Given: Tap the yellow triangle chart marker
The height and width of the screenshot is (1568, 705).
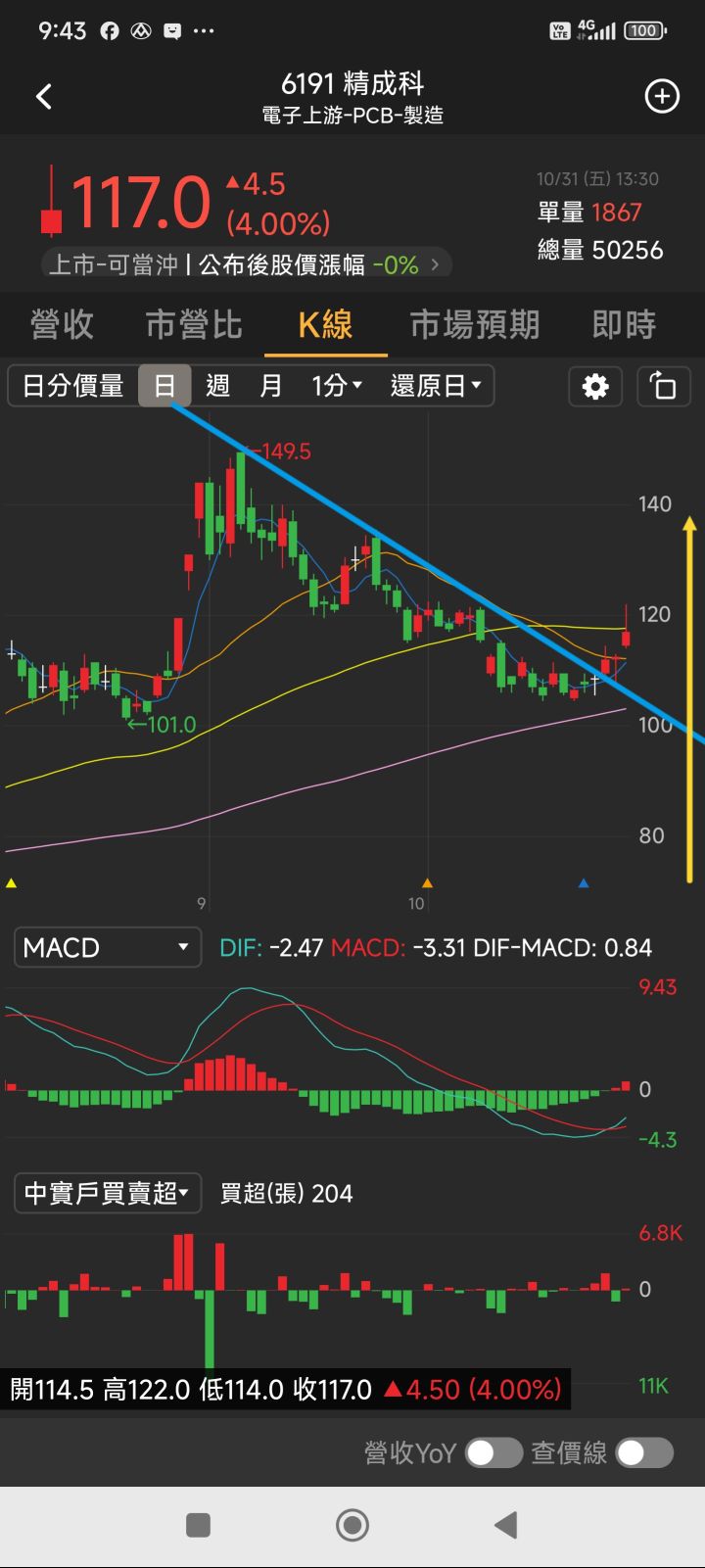Looking at the screenshot, I should [11, 882].
